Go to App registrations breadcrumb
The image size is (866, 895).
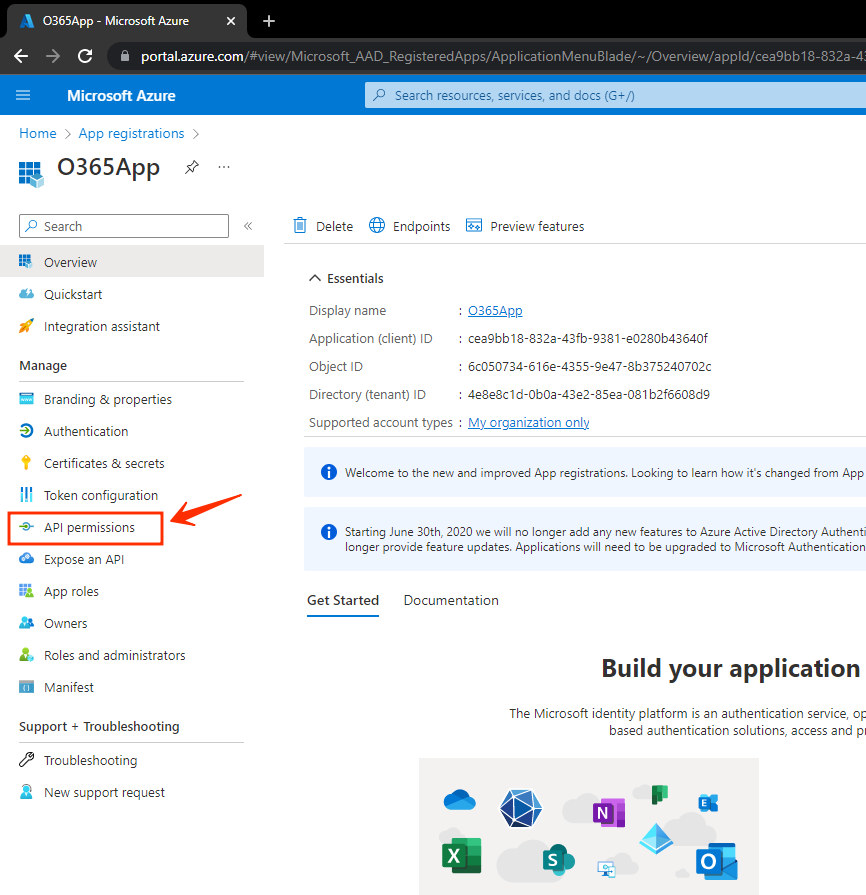pyautogui.click(x=131, y=133)
